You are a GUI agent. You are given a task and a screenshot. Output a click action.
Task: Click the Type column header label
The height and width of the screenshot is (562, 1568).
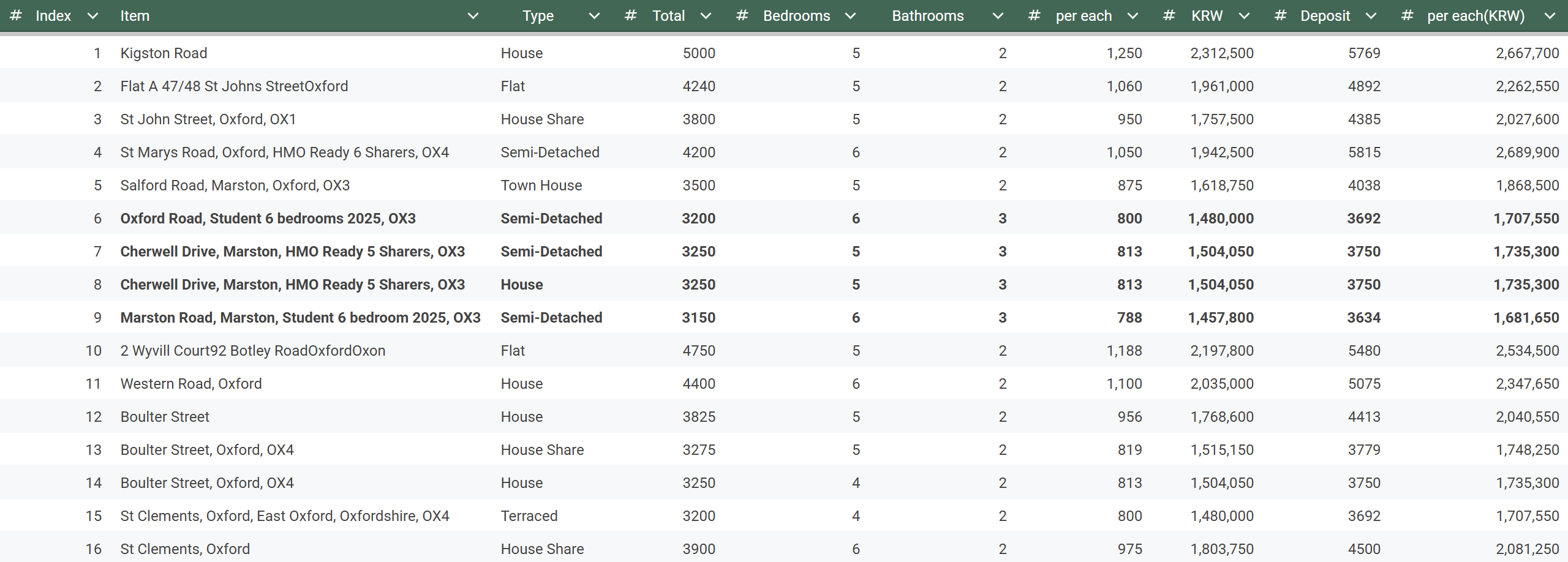(538, 16)
